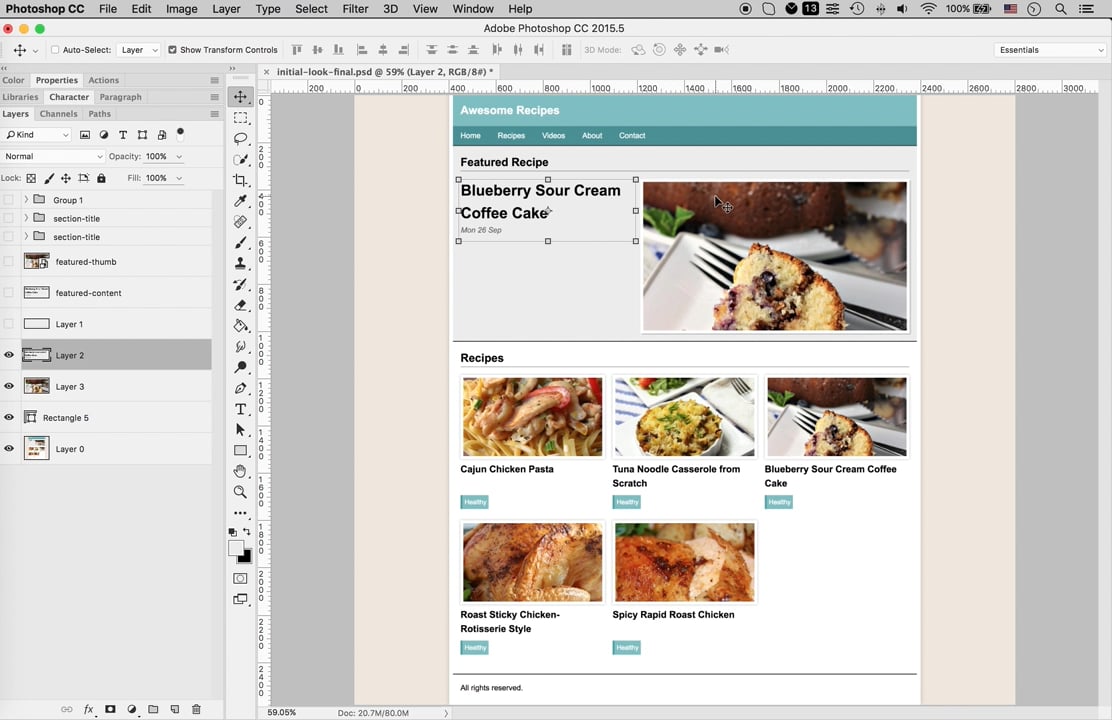The width and height of the screenshot is (1112, 720).
Task: Add a layer mask
Action: tap(110, 709)
